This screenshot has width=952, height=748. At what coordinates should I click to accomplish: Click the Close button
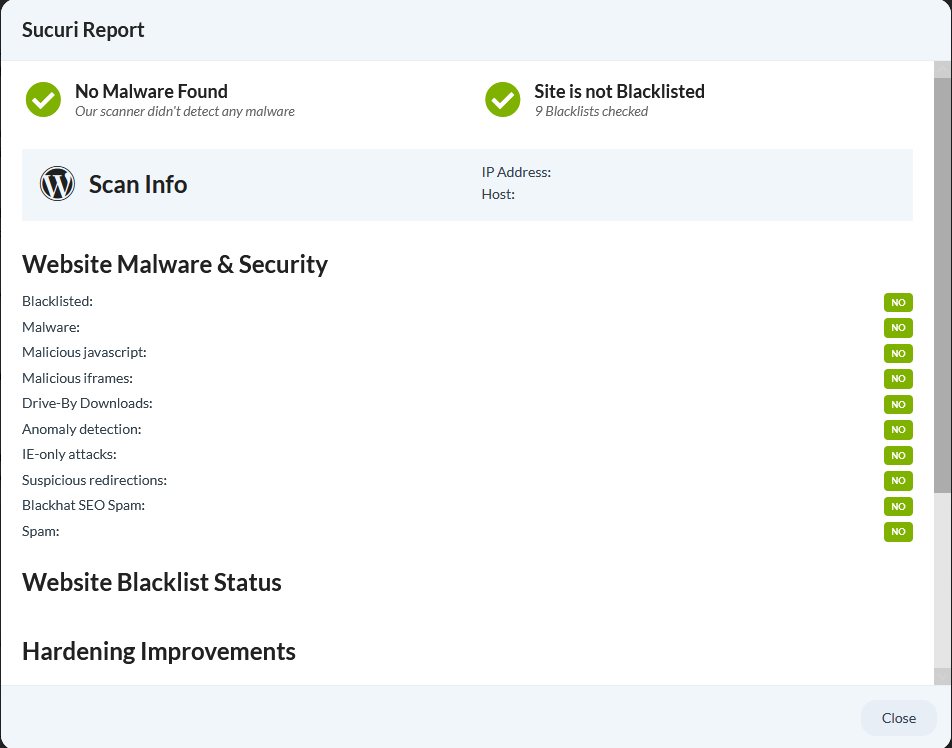click(897, 718)
